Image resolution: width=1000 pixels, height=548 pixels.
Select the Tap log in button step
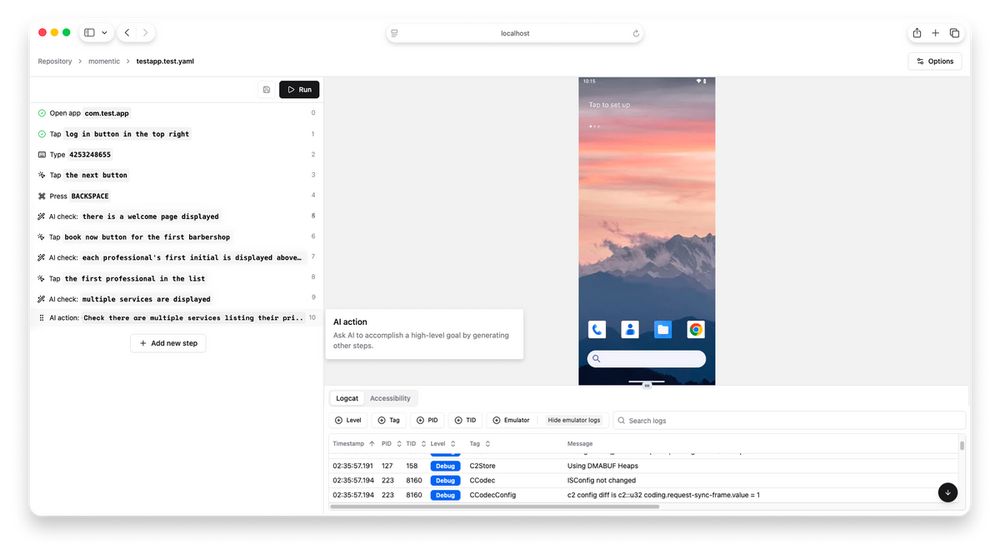pos(177,134)
